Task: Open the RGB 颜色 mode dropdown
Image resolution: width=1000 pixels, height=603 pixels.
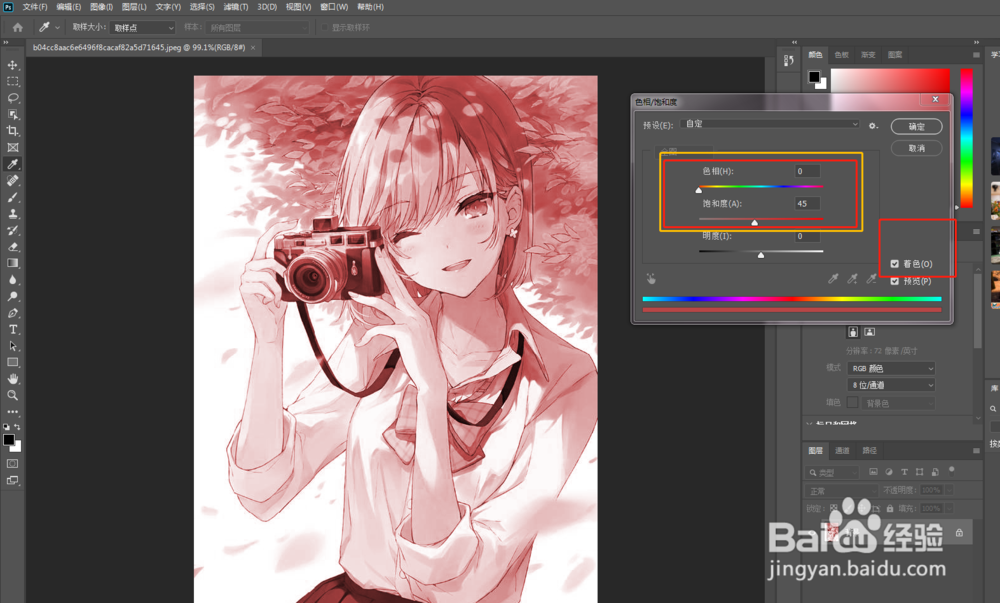Action: pyautogui.click(x=892, y=368)
